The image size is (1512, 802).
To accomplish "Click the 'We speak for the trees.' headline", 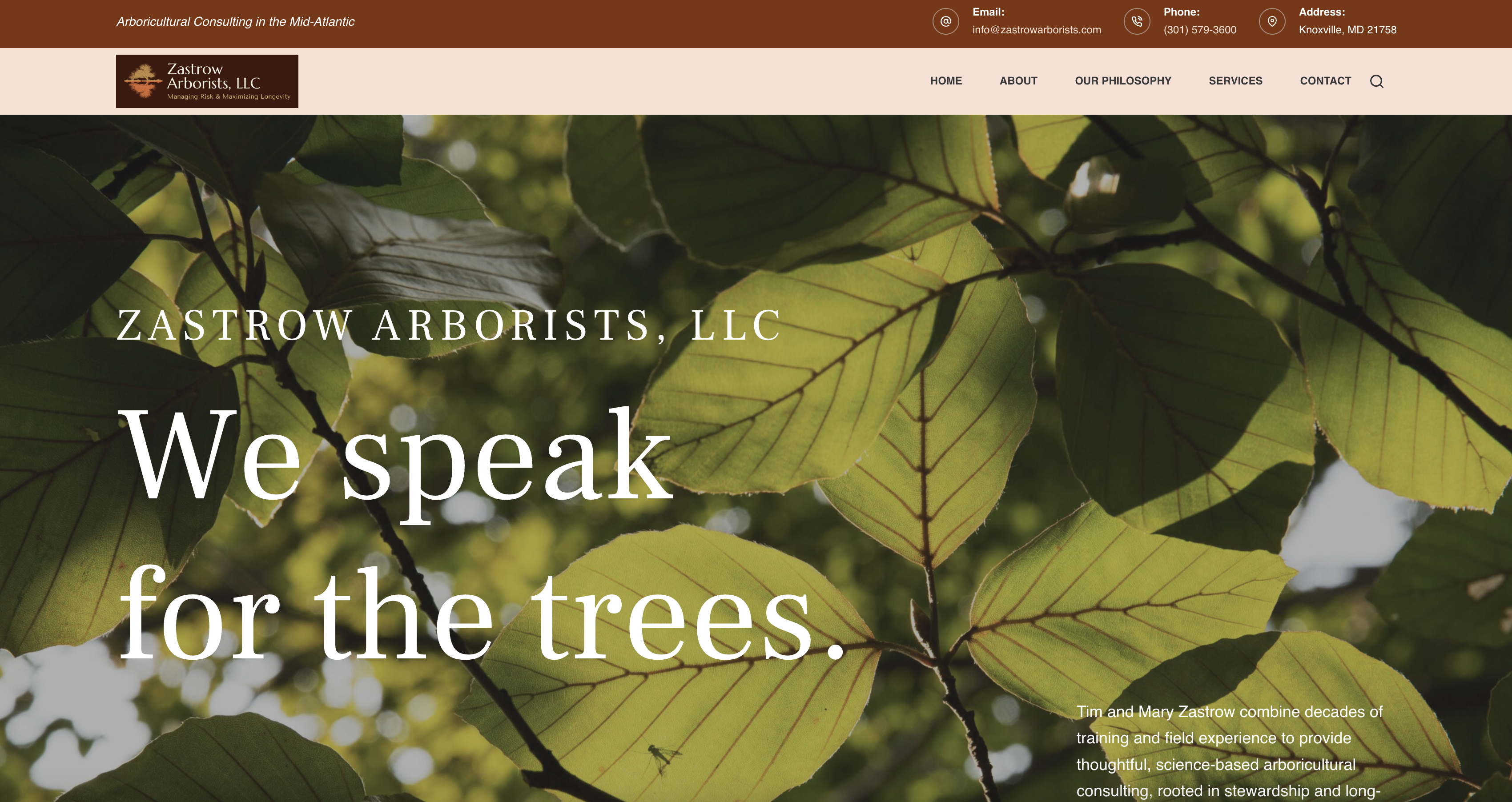I will coord(481,534).
